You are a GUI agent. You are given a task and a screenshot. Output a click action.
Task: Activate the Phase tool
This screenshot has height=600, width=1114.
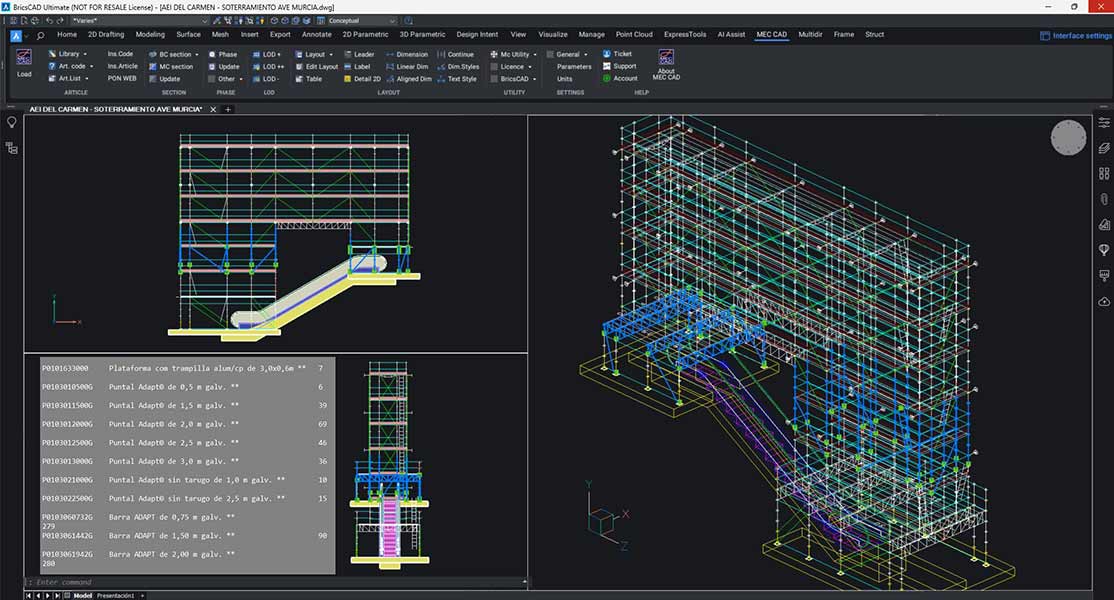click(x=225, y=53)
